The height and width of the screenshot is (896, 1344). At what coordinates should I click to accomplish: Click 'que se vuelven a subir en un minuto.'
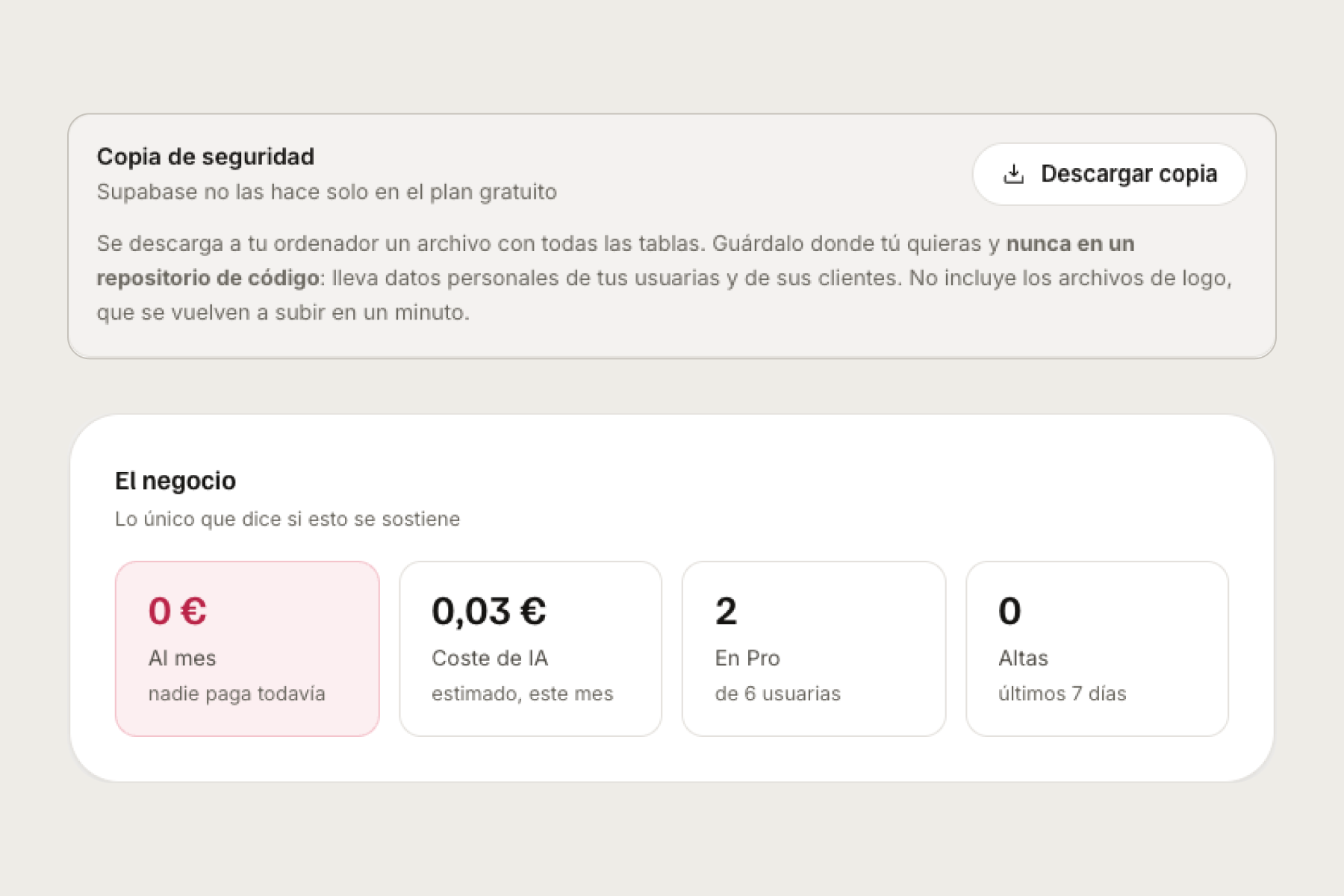click(x=283, y=312)
